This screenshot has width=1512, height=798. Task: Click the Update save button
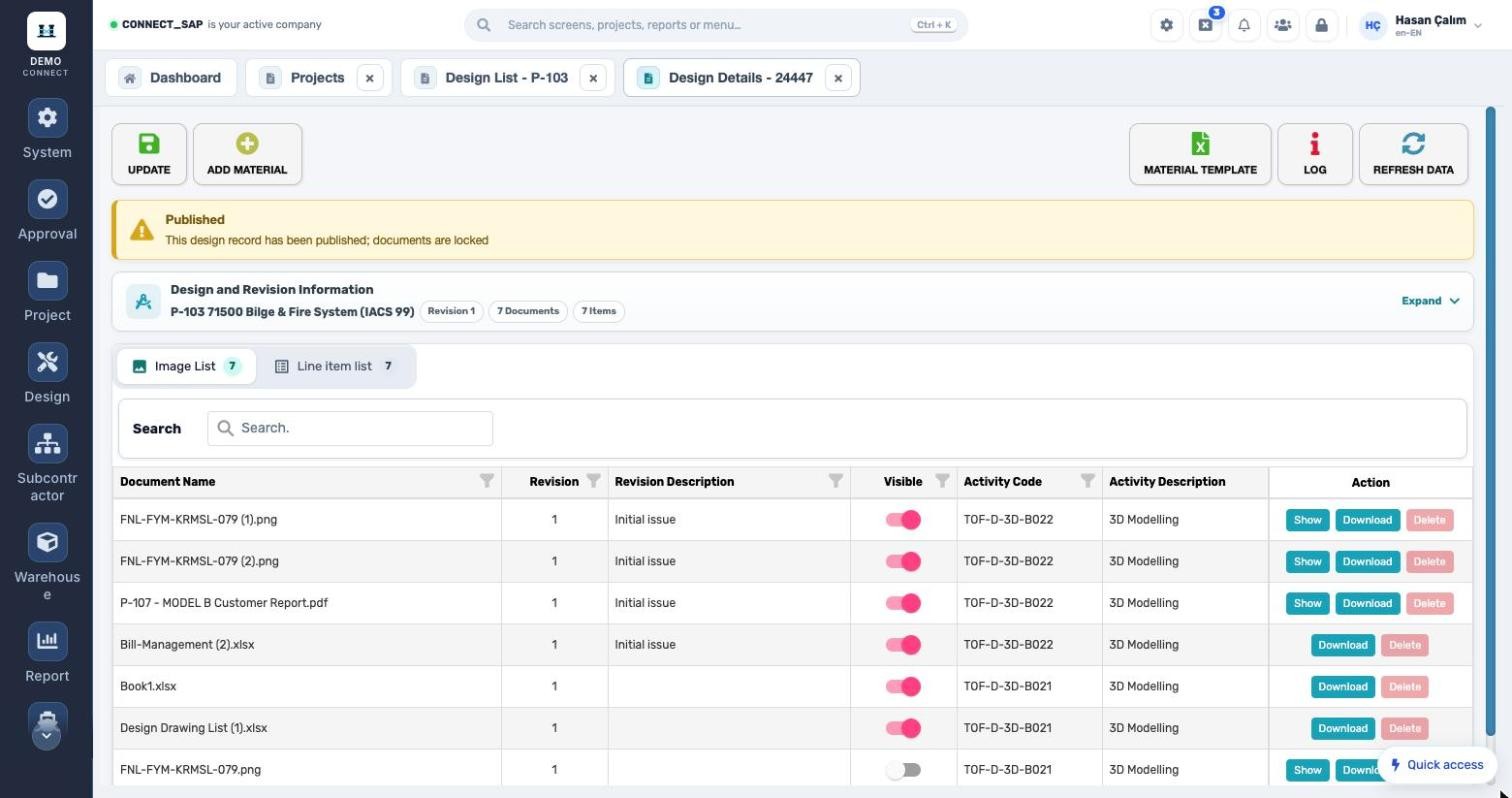point(149,154)
